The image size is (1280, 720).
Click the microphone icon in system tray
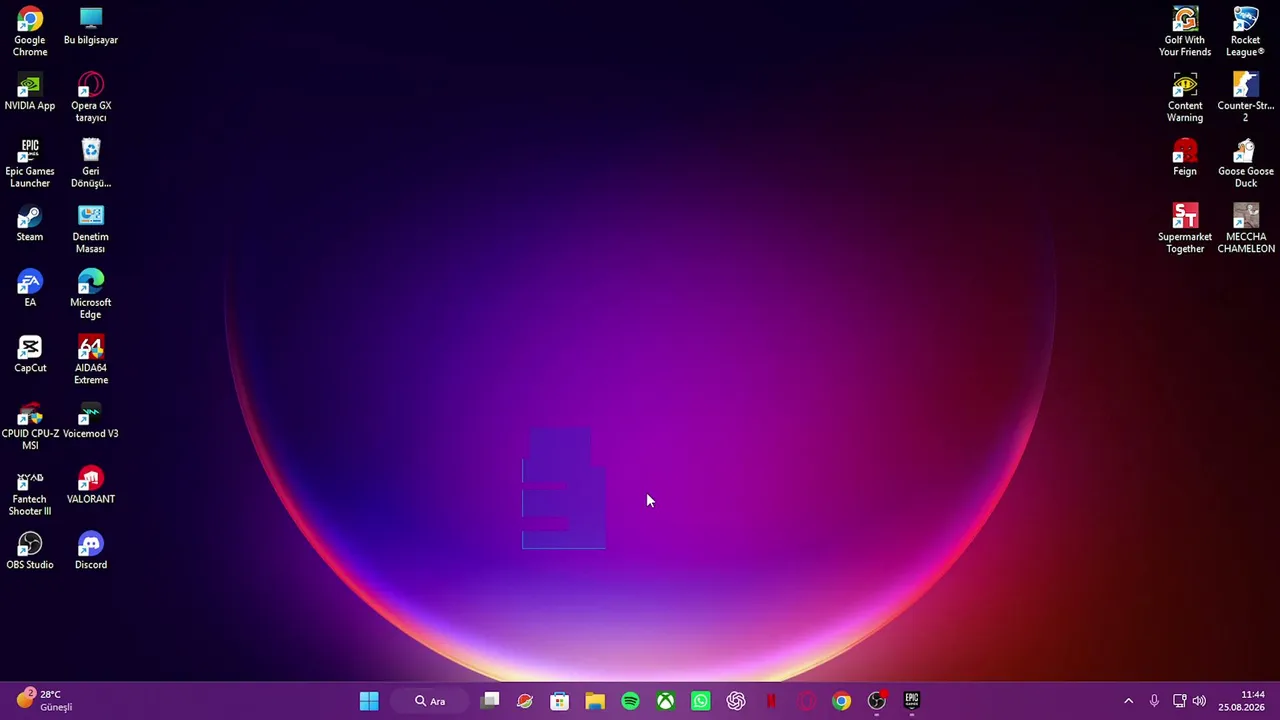1154,701
